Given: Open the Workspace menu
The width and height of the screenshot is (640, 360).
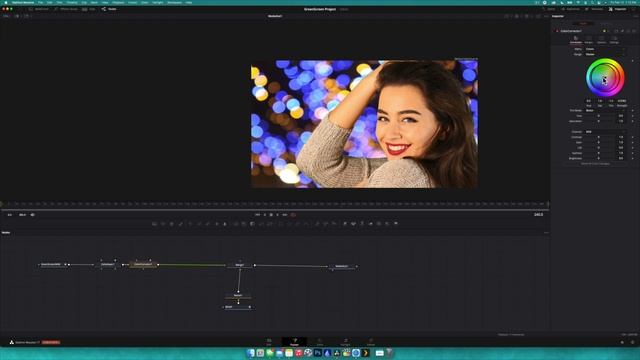Looking at the screenshot, I should tap(174, 2).
